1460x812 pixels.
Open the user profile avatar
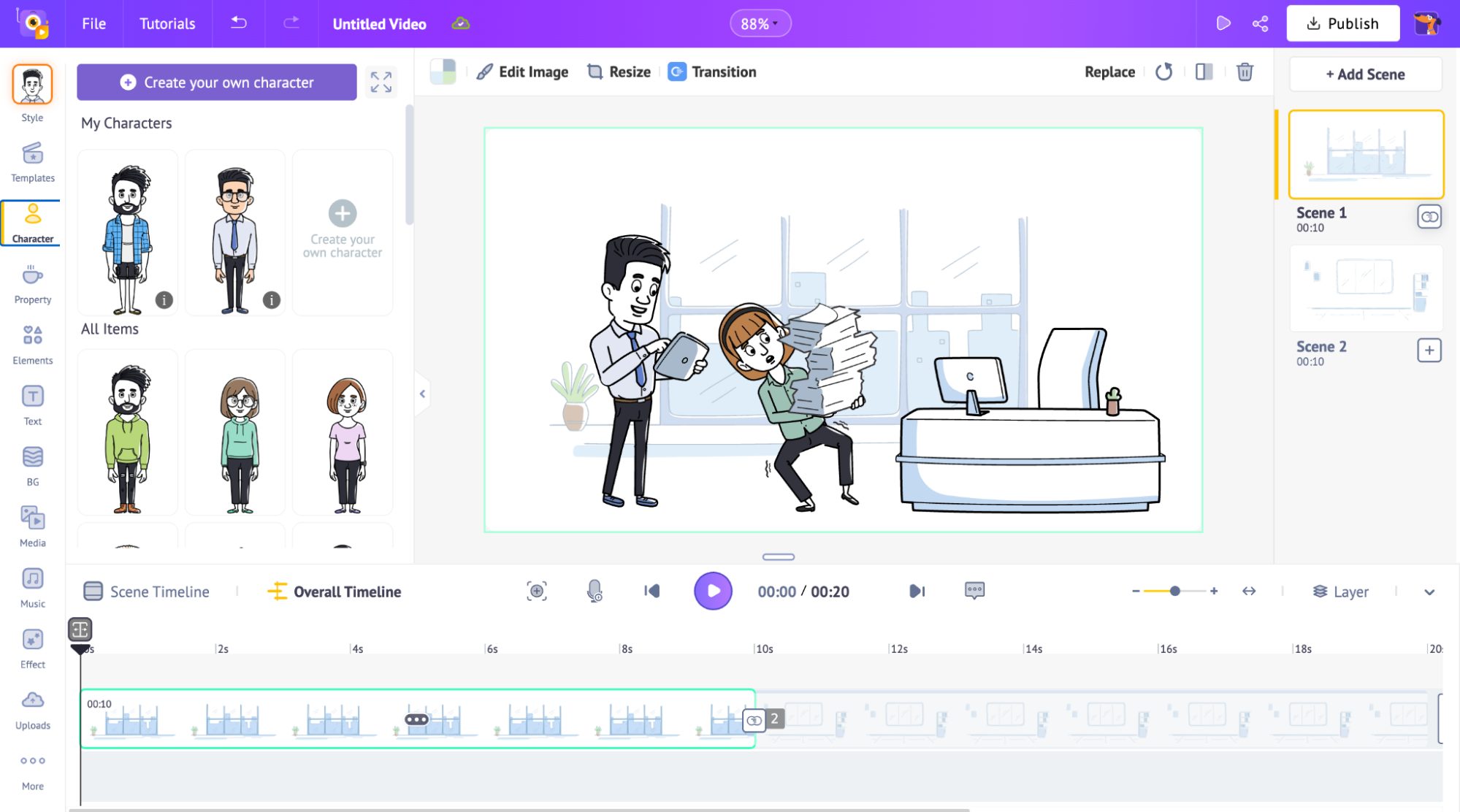click(1426, 23)
